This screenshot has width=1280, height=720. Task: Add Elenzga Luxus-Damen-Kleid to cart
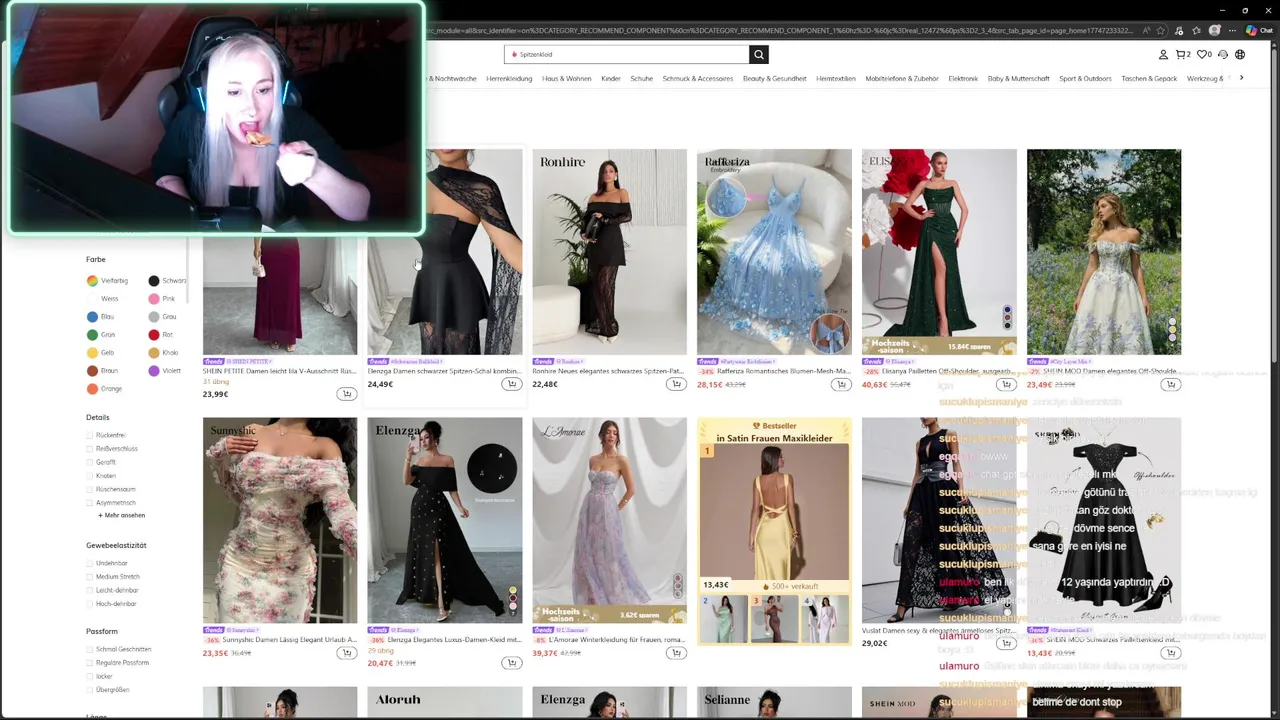tap(511, 663)
